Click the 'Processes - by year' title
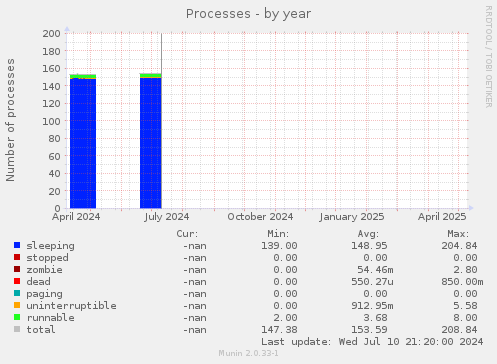 click(x=248, y=14)
